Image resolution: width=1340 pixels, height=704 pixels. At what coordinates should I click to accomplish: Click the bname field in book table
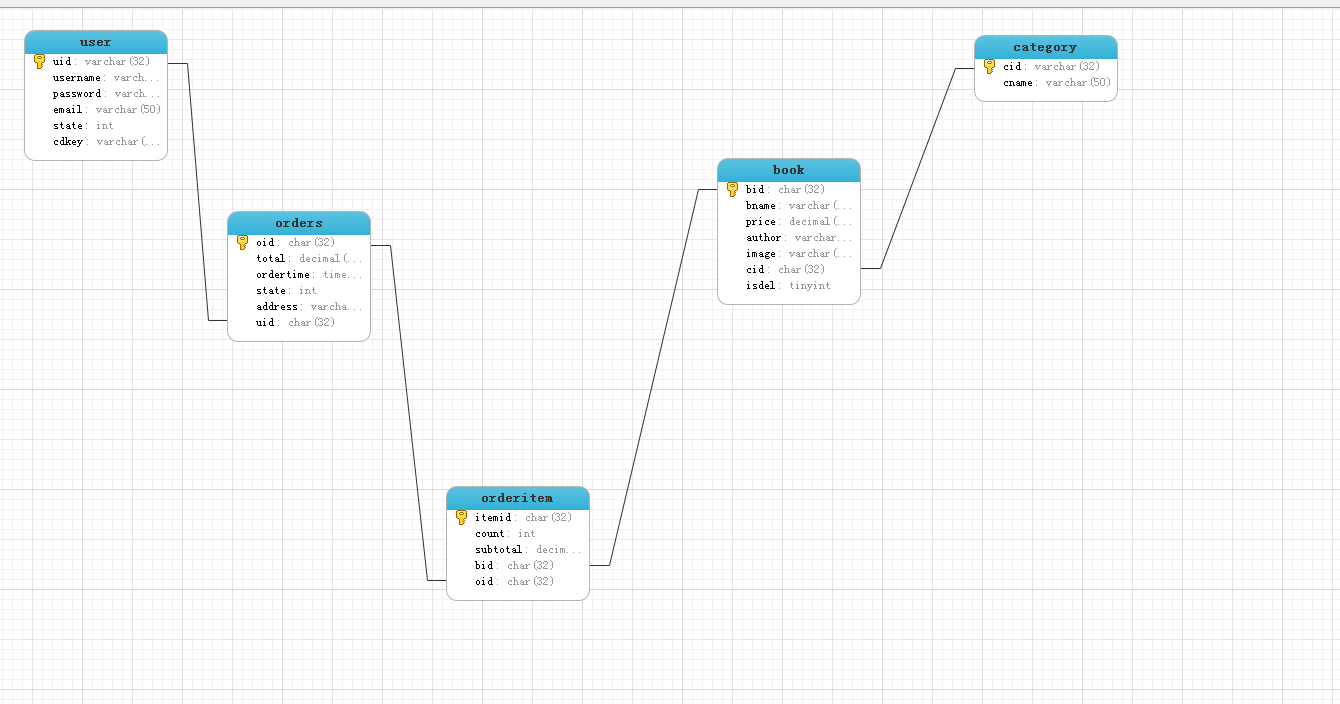coord(799,205)
